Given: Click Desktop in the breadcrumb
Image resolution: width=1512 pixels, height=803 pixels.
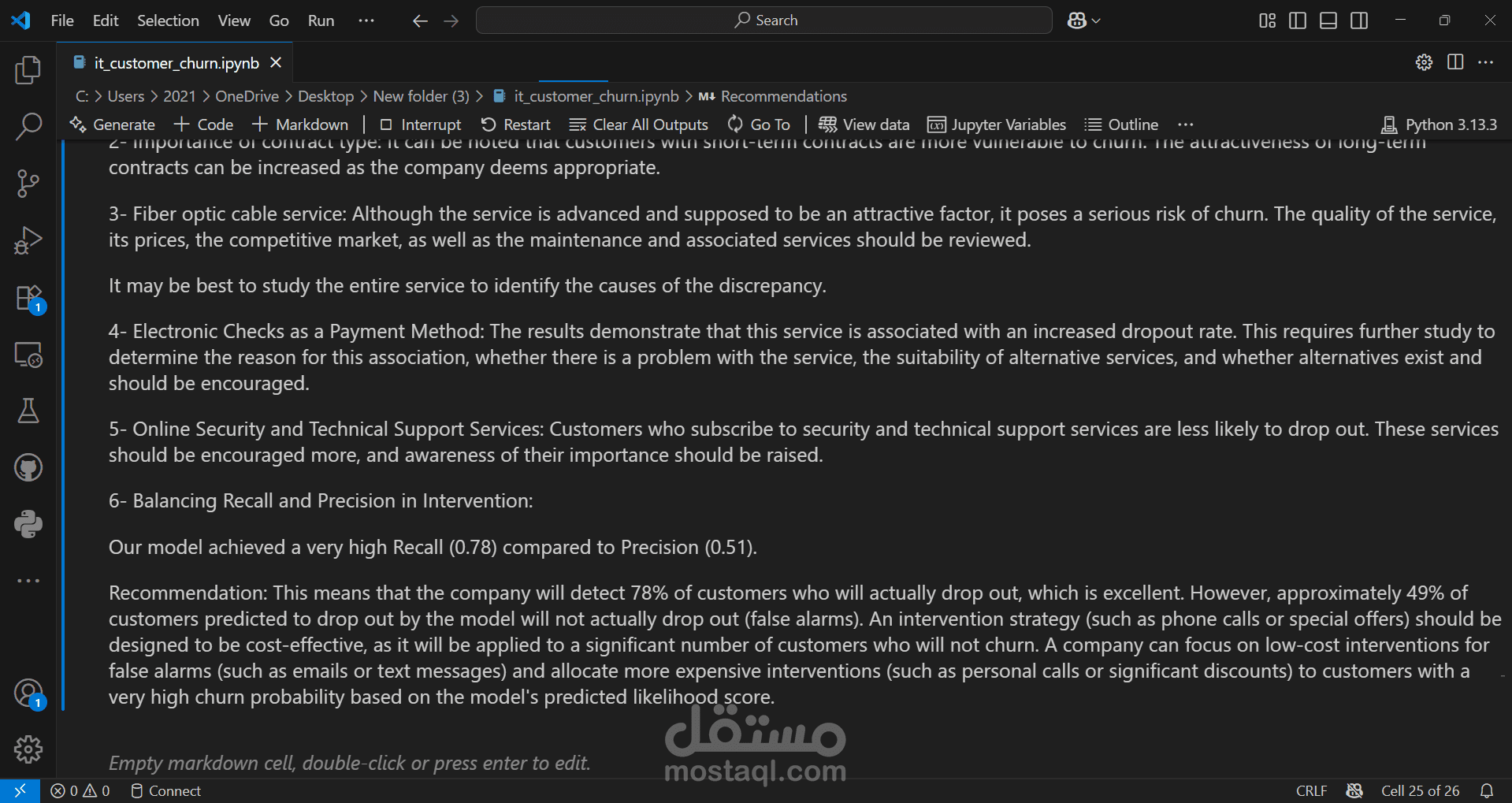Looking at the screenshot, I should pos(325,96).
